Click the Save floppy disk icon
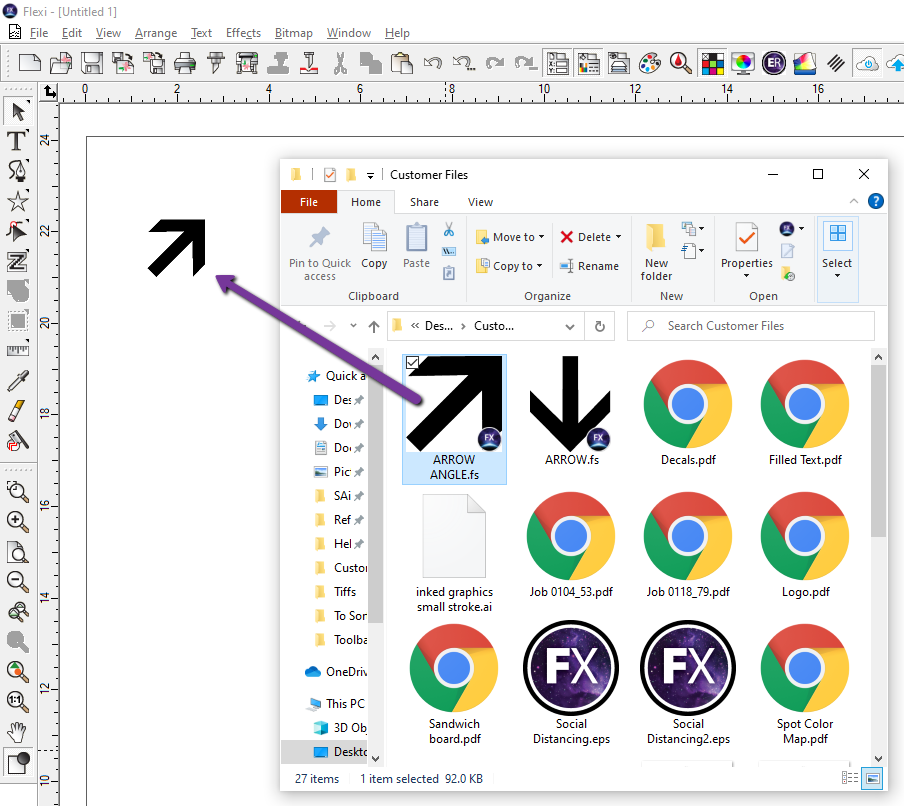 (x=92, y=63)
